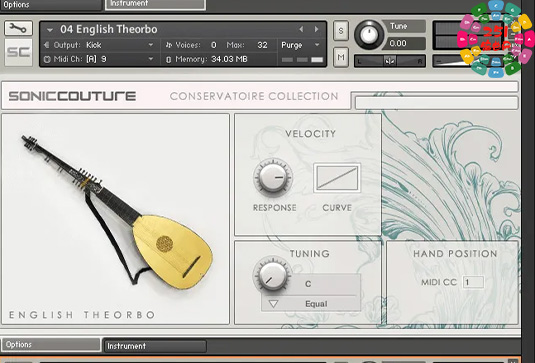535x363 pixels.
Task: Click the voices note icon beside Voices
Action: tap(169, 45)
